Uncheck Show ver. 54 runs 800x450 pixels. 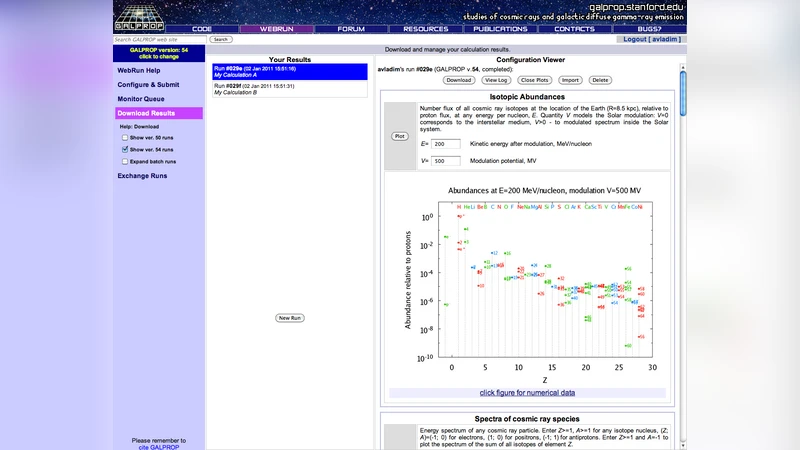(125, 149)
